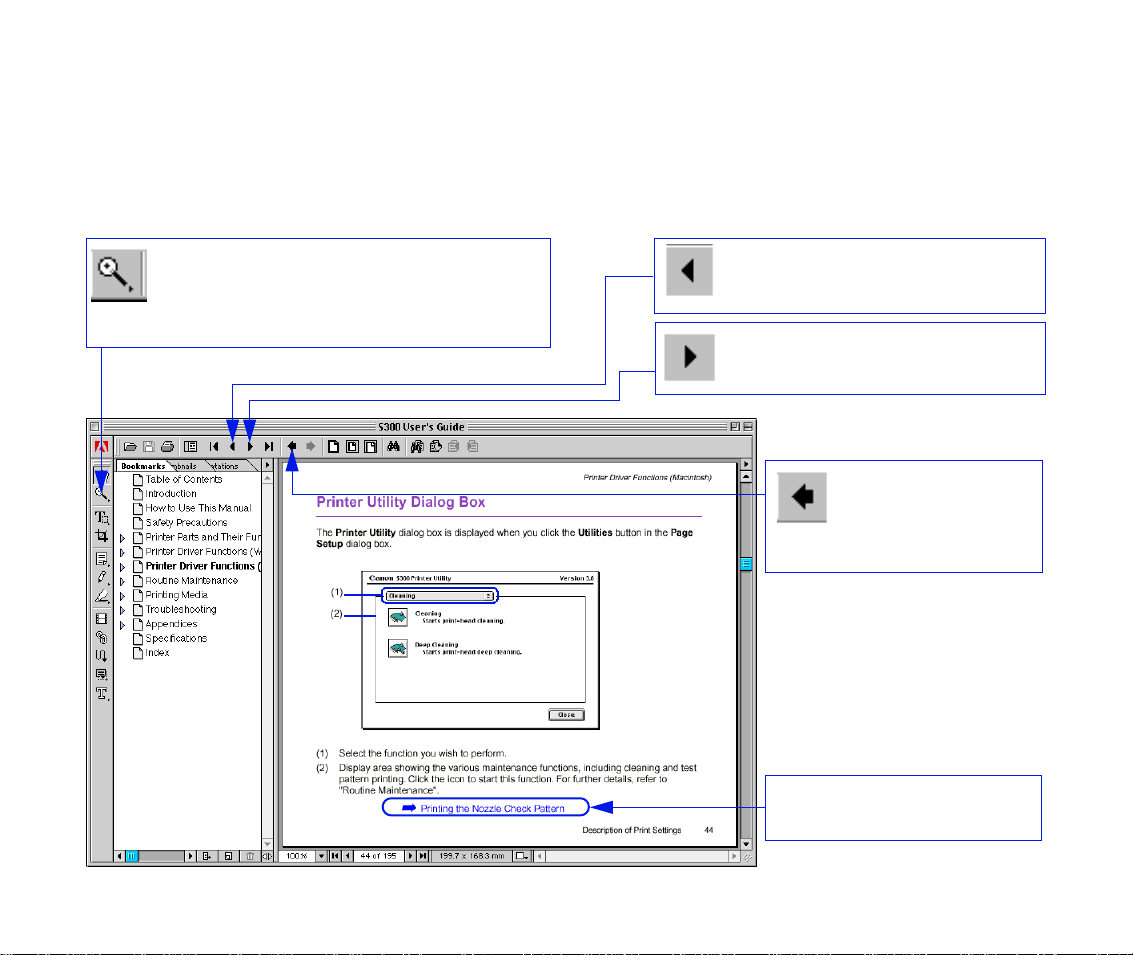Click the Open file icon in toolbar
This screenshot has height=955, width=1133.
[130, 446]
